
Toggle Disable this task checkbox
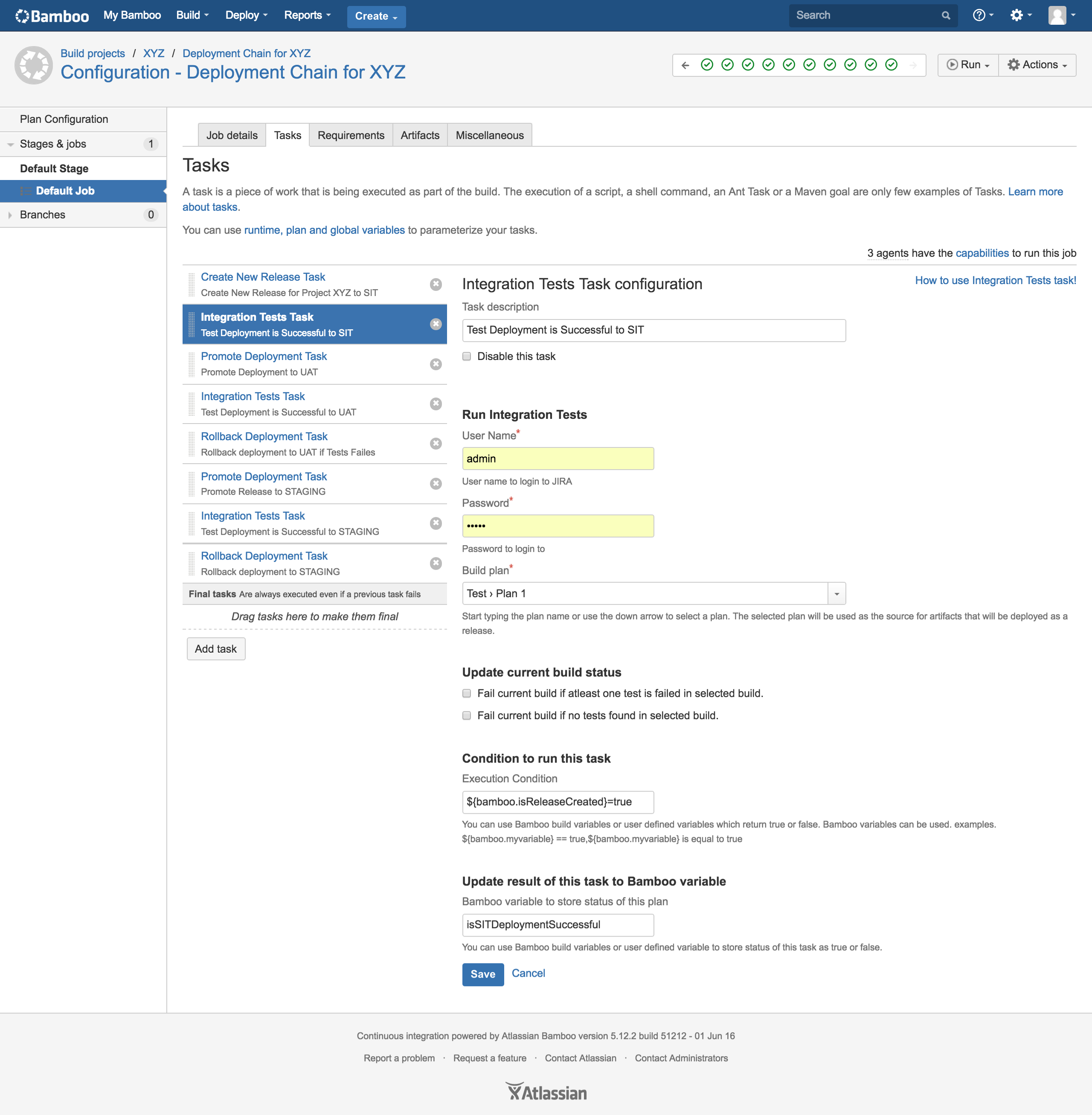[x=467, y=356]
